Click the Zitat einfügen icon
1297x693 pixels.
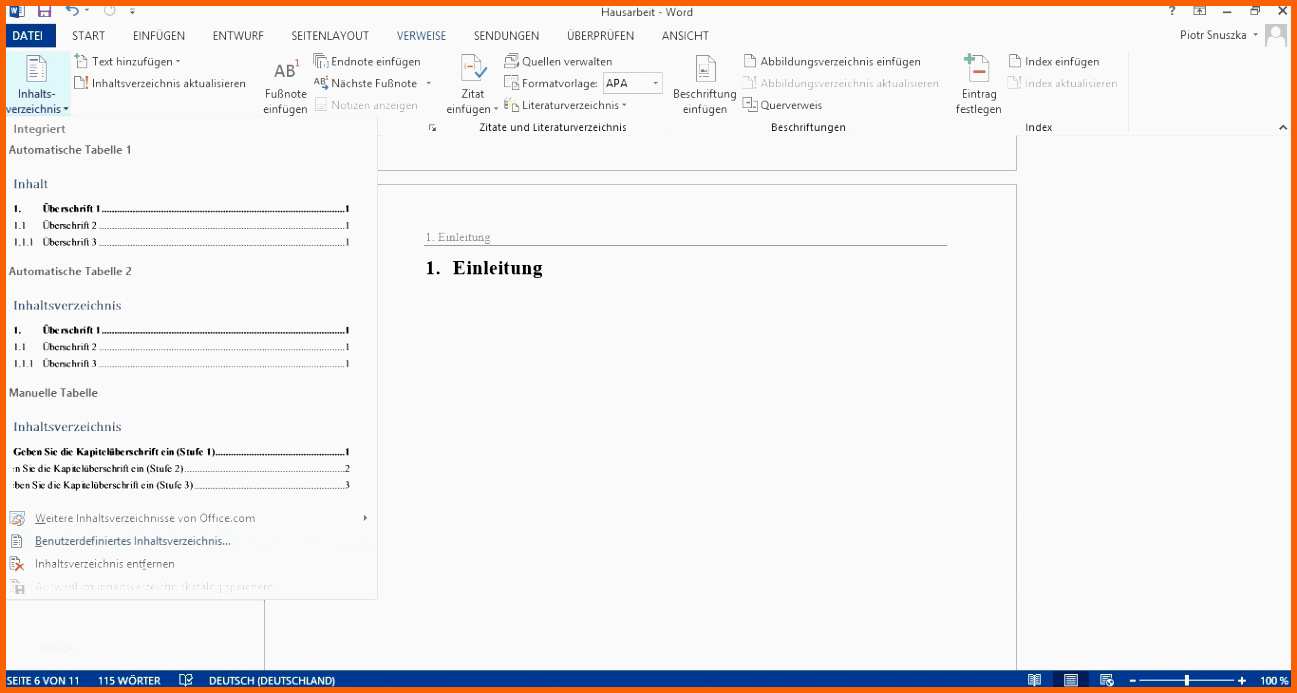(473, 70)
